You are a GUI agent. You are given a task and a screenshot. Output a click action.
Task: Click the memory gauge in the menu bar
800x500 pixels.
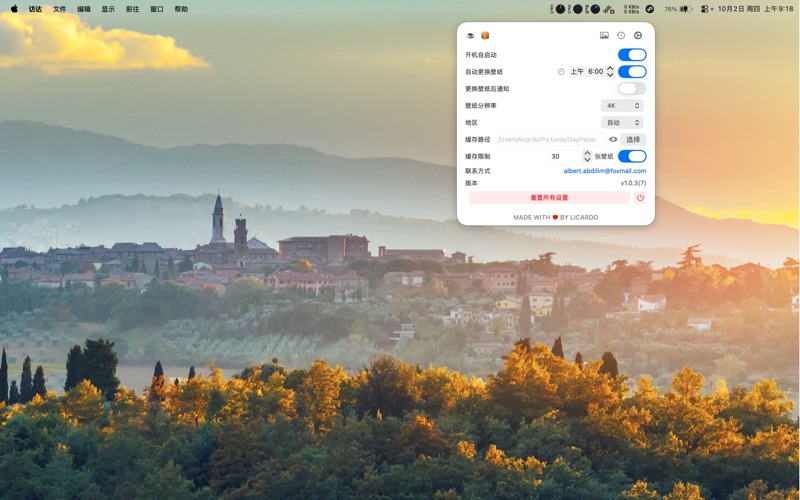[593, 9]
